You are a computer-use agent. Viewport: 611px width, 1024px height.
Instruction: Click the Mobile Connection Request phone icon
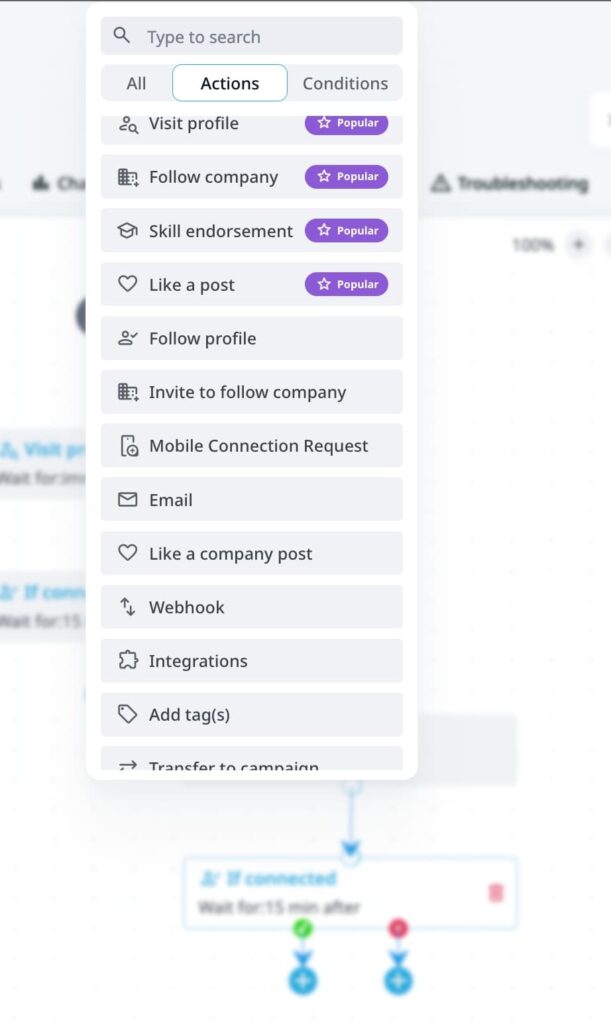128,445
